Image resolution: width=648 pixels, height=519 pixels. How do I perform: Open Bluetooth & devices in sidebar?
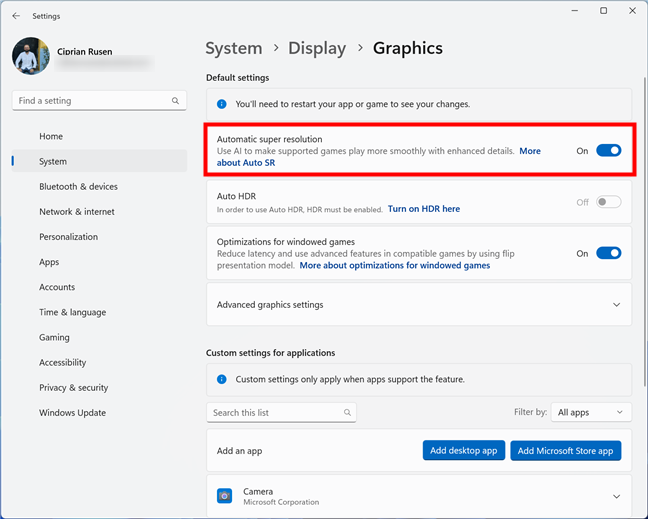click(x=79, y=187)
